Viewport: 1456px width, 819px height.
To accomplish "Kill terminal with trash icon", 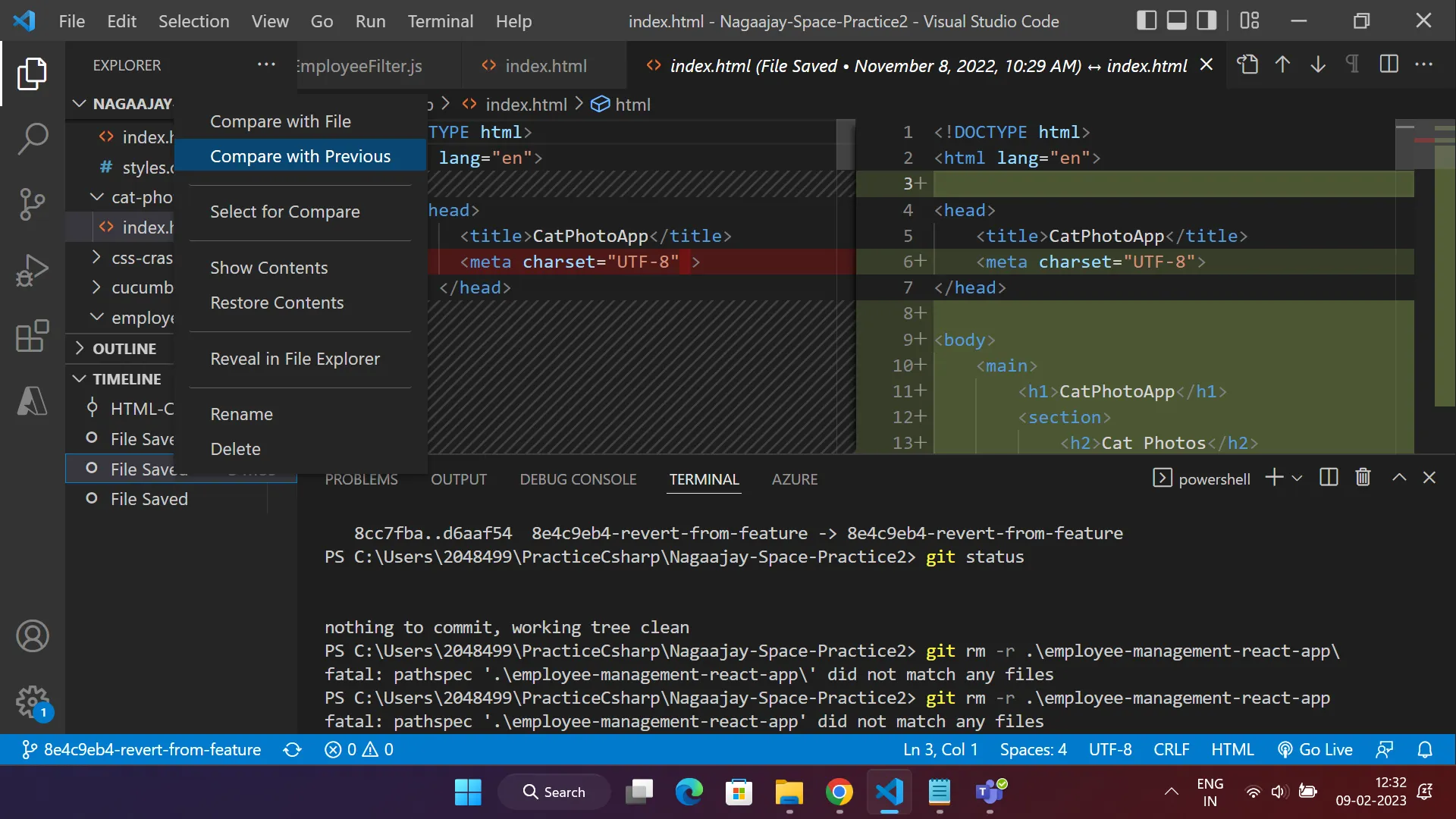I will (x=1363, y=478).
